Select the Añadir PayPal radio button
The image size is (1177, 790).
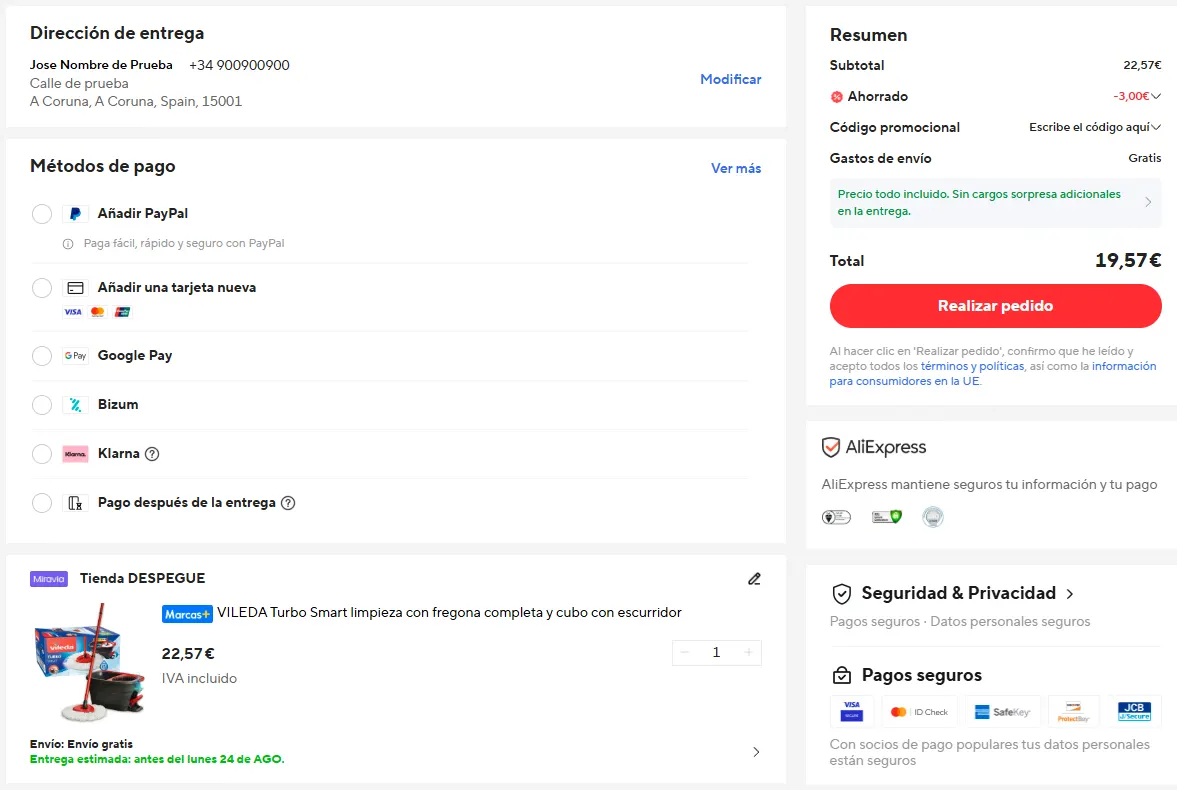point(42,214)
